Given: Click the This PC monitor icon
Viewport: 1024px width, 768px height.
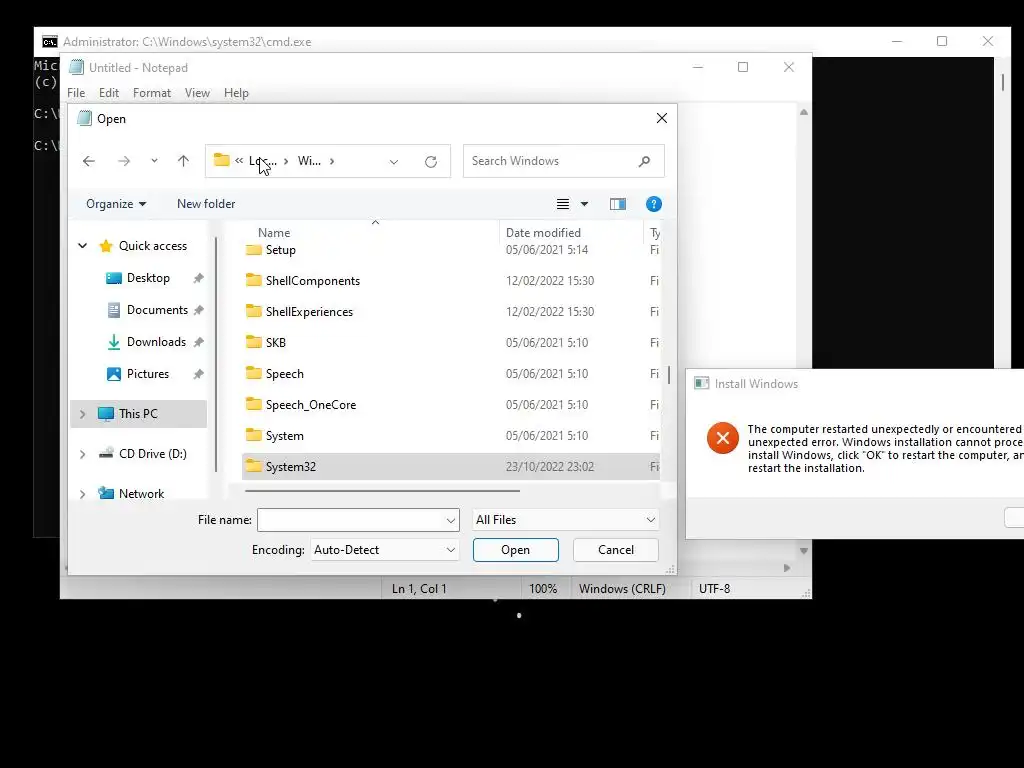Looking at the screenshot, I should (x=106, y=413).
